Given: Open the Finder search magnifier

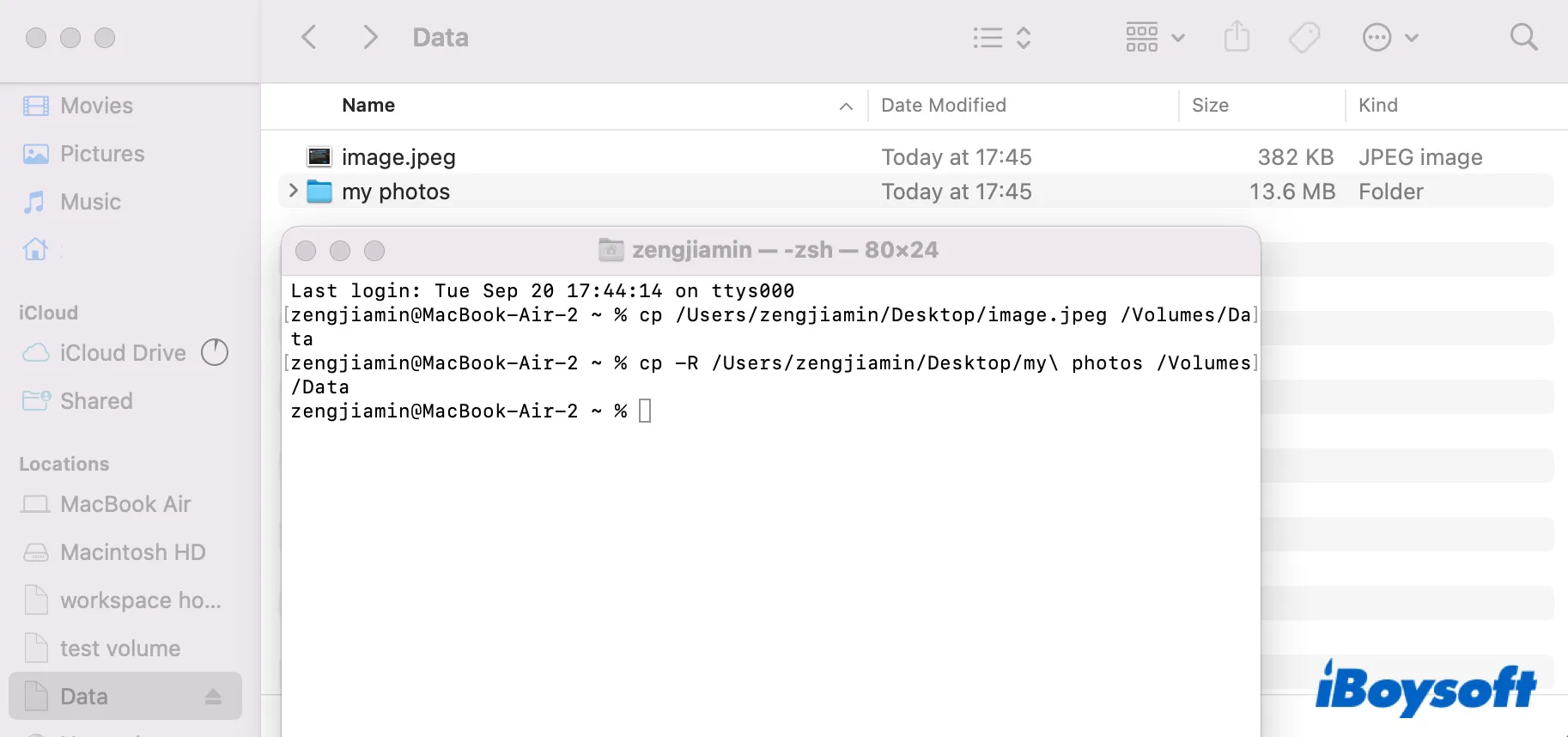Looking at the screenshot, I should (x=1523, y=38).
